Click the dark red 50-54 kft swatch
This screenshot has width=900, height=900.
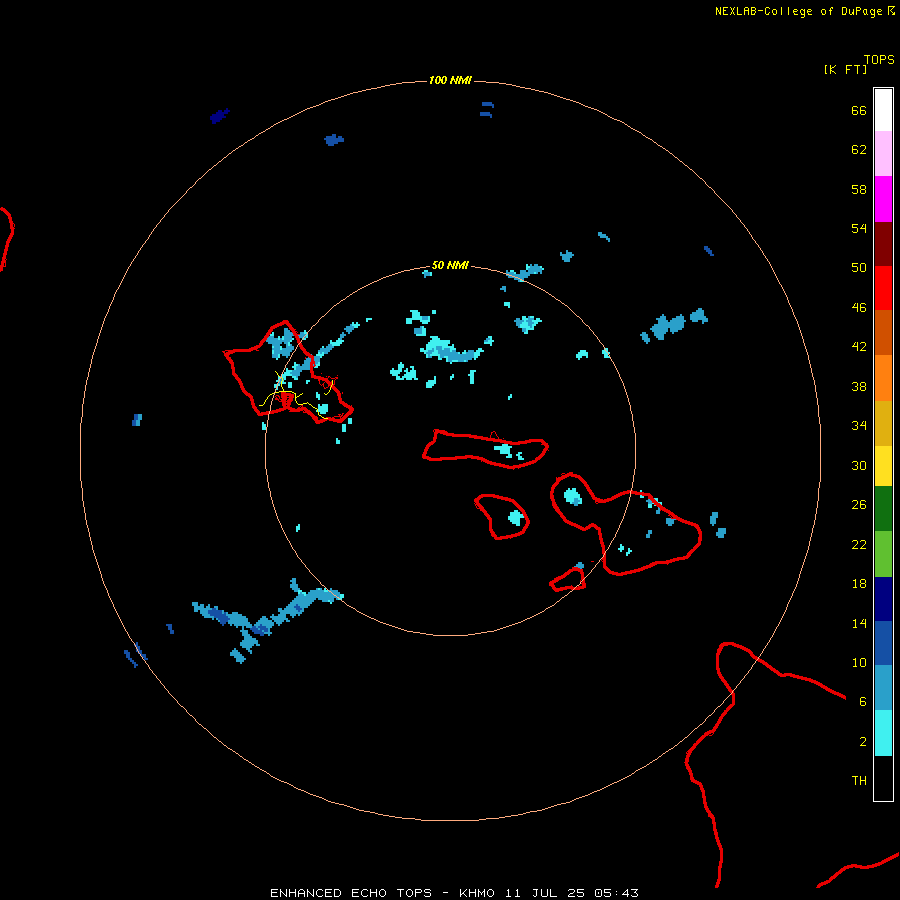tap(883, 244)
